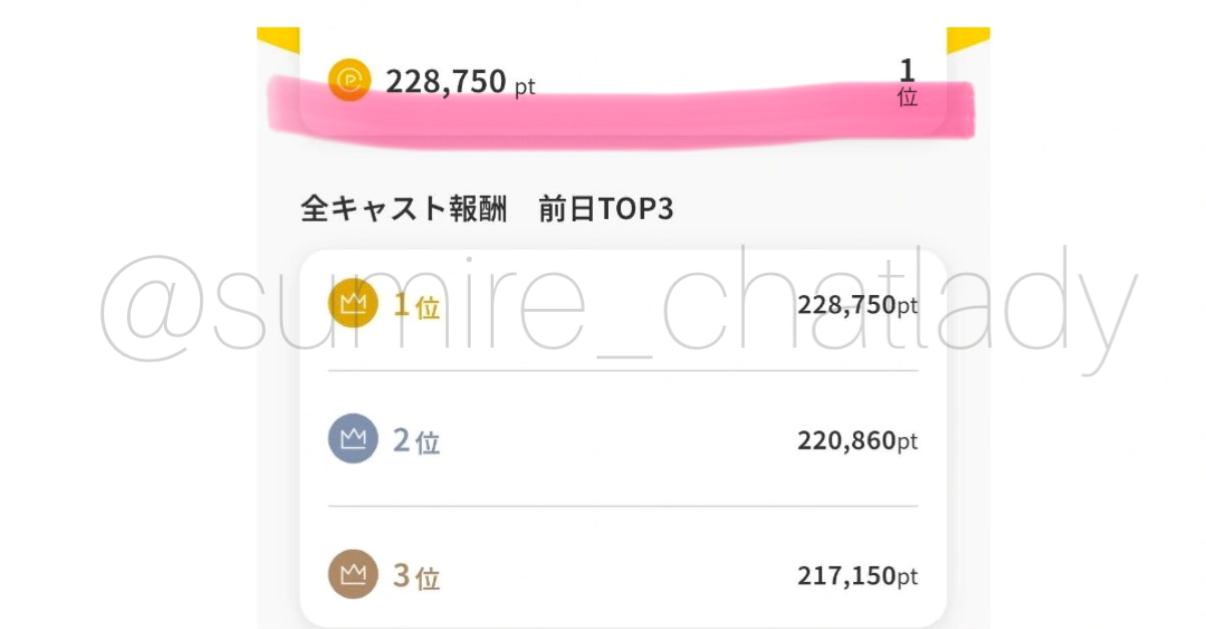The image size is (1206, 629).
Task: Click the 220,860pt second-place value
Action: point(857,440)
